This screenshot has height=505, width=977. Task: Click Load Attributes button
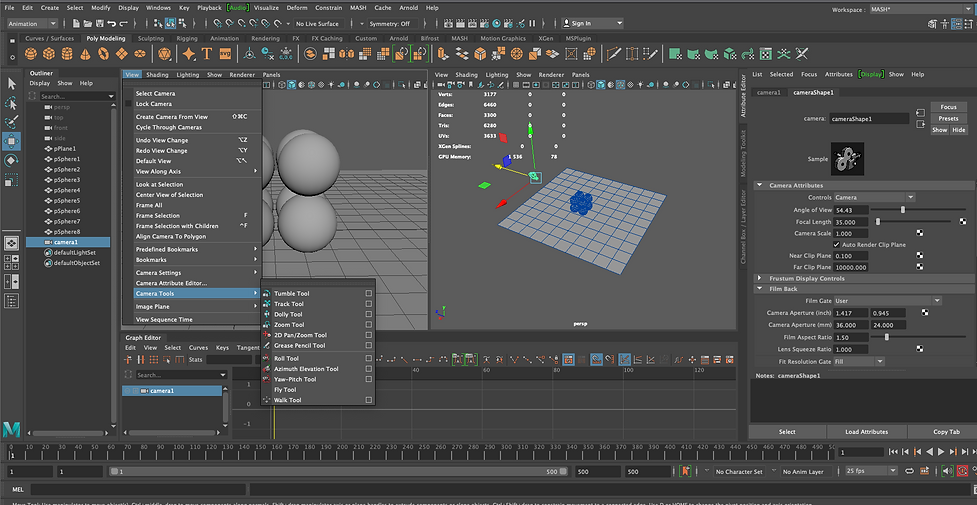click(x=866, y=431)
